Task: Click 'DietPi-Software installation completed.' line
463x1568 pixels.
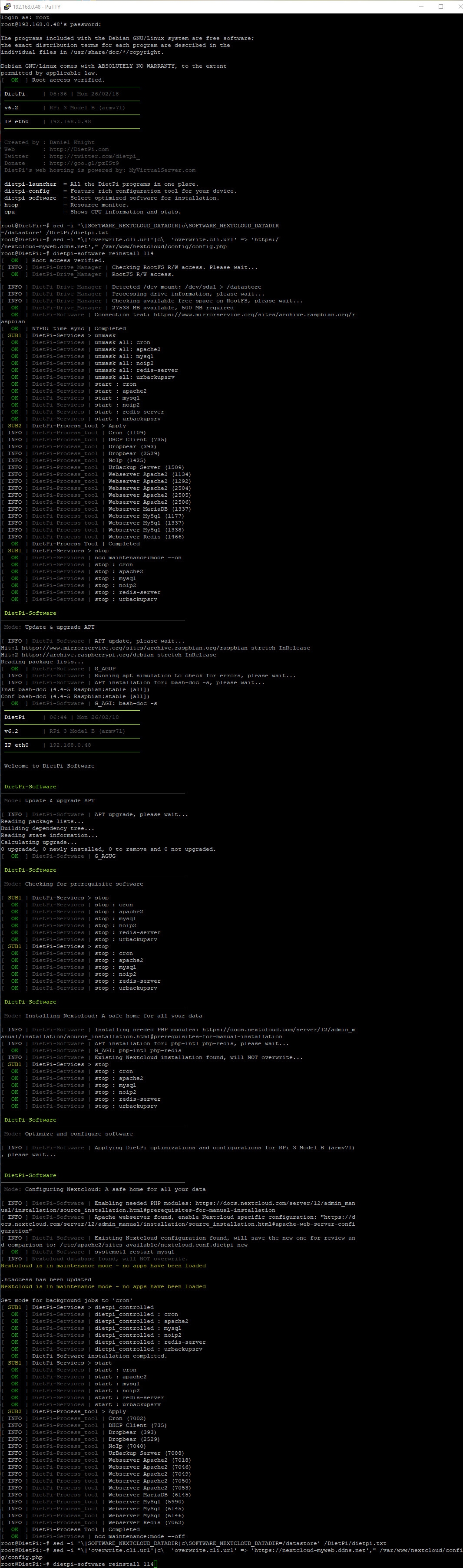Action: tap(84, 1355)
